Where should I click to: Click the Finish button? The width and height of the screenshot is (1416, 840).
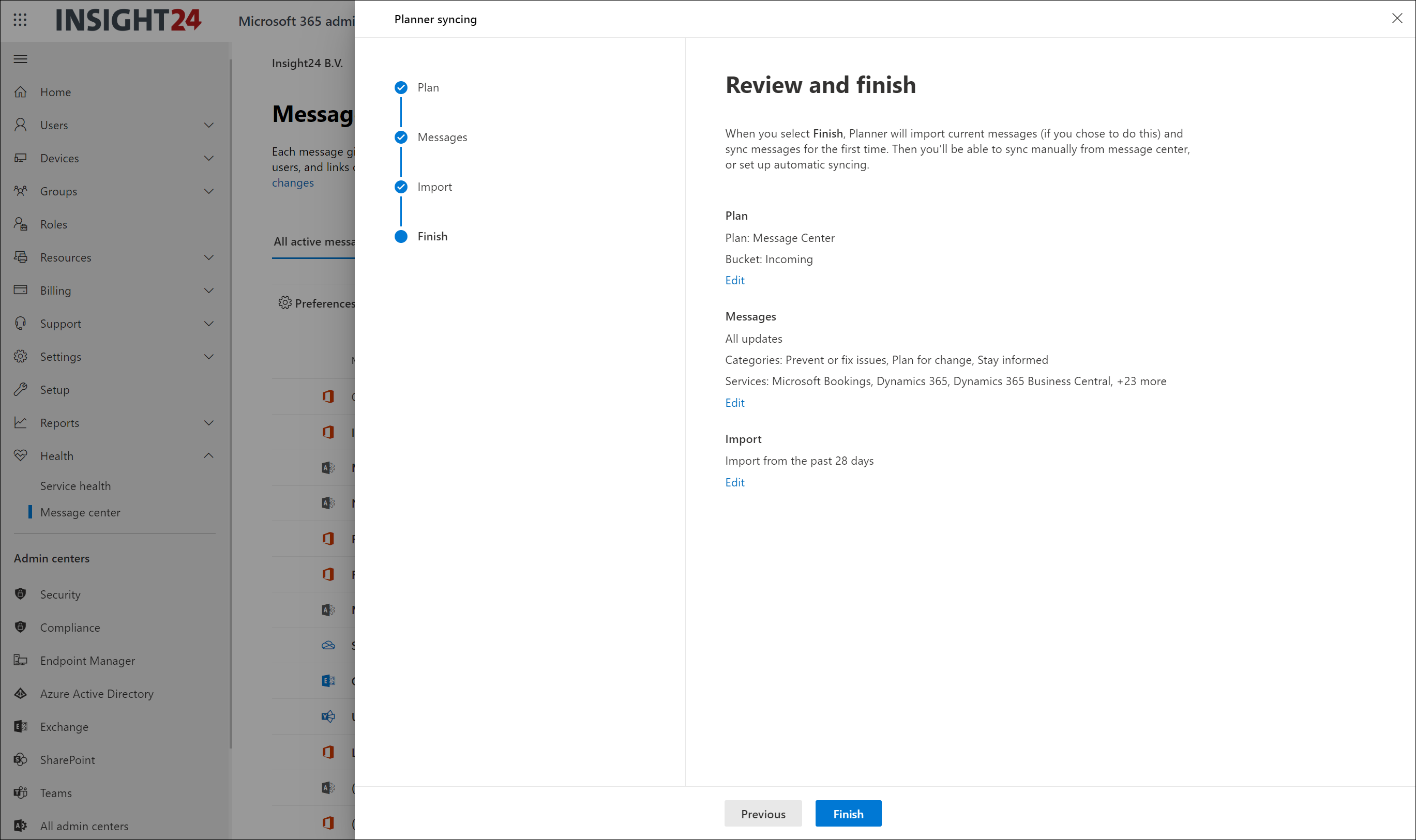click(848, 814)
